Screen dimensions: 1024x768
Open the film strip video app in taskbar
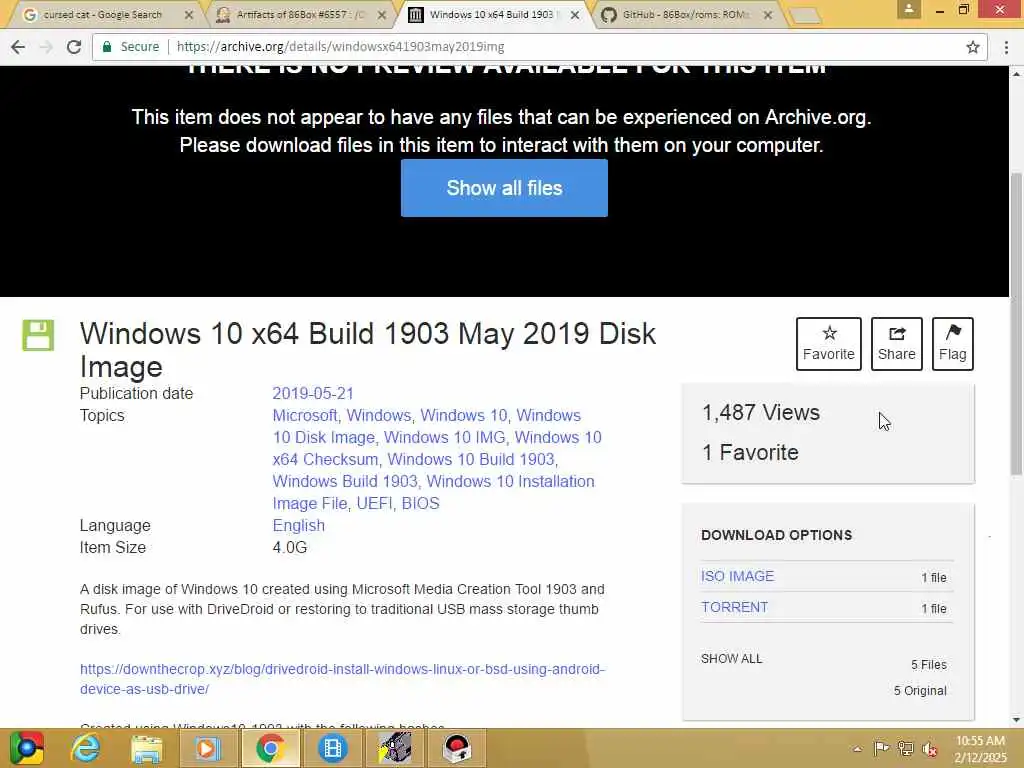point(332,748)
